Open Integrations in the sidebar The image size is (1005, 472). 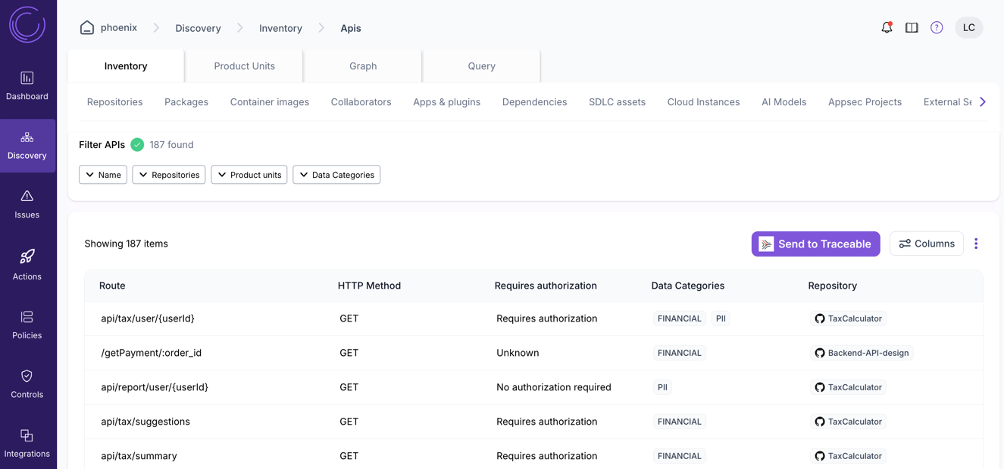[x=27, y=443]
